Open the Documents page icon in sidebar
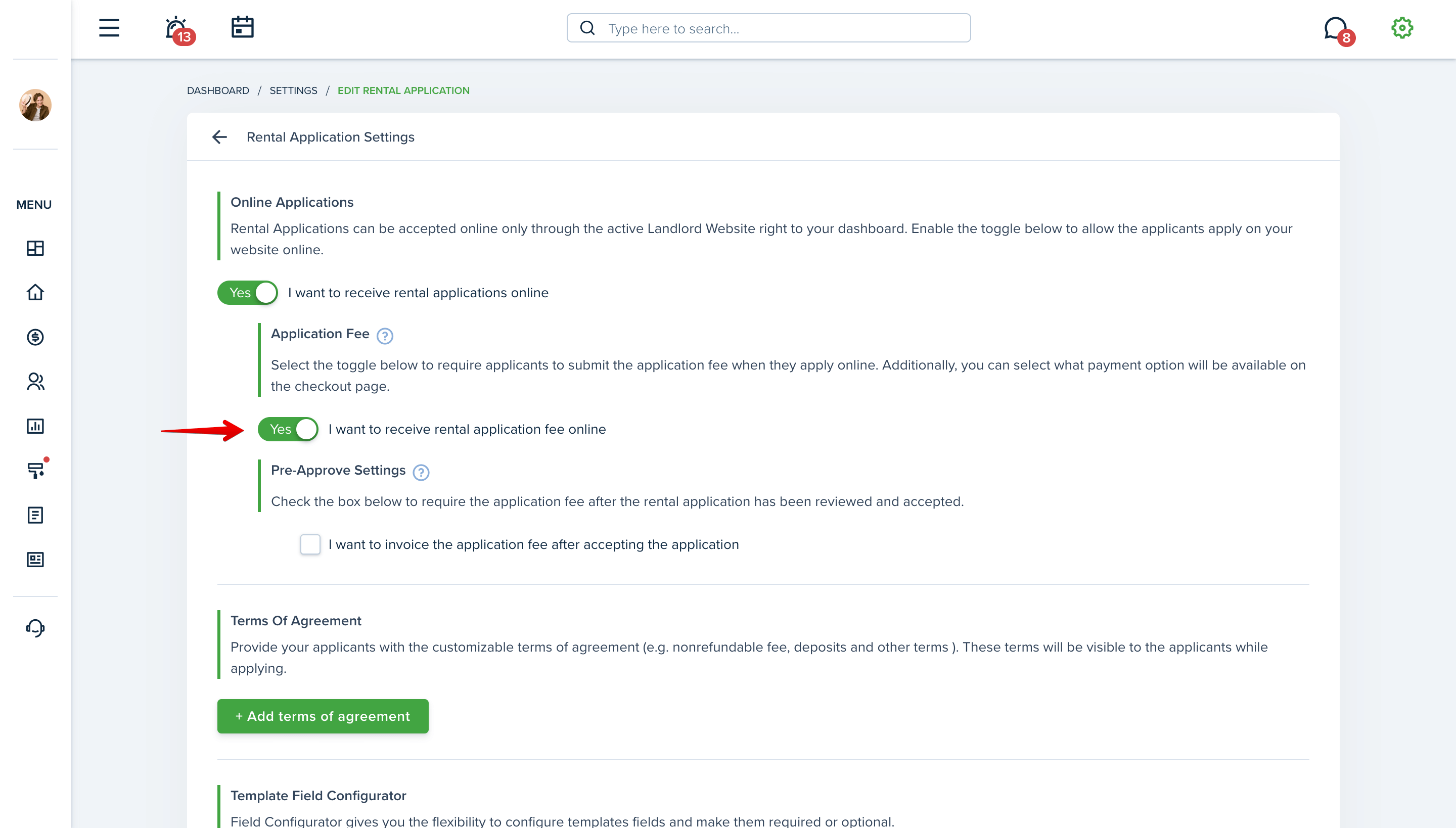 point(35,515)
